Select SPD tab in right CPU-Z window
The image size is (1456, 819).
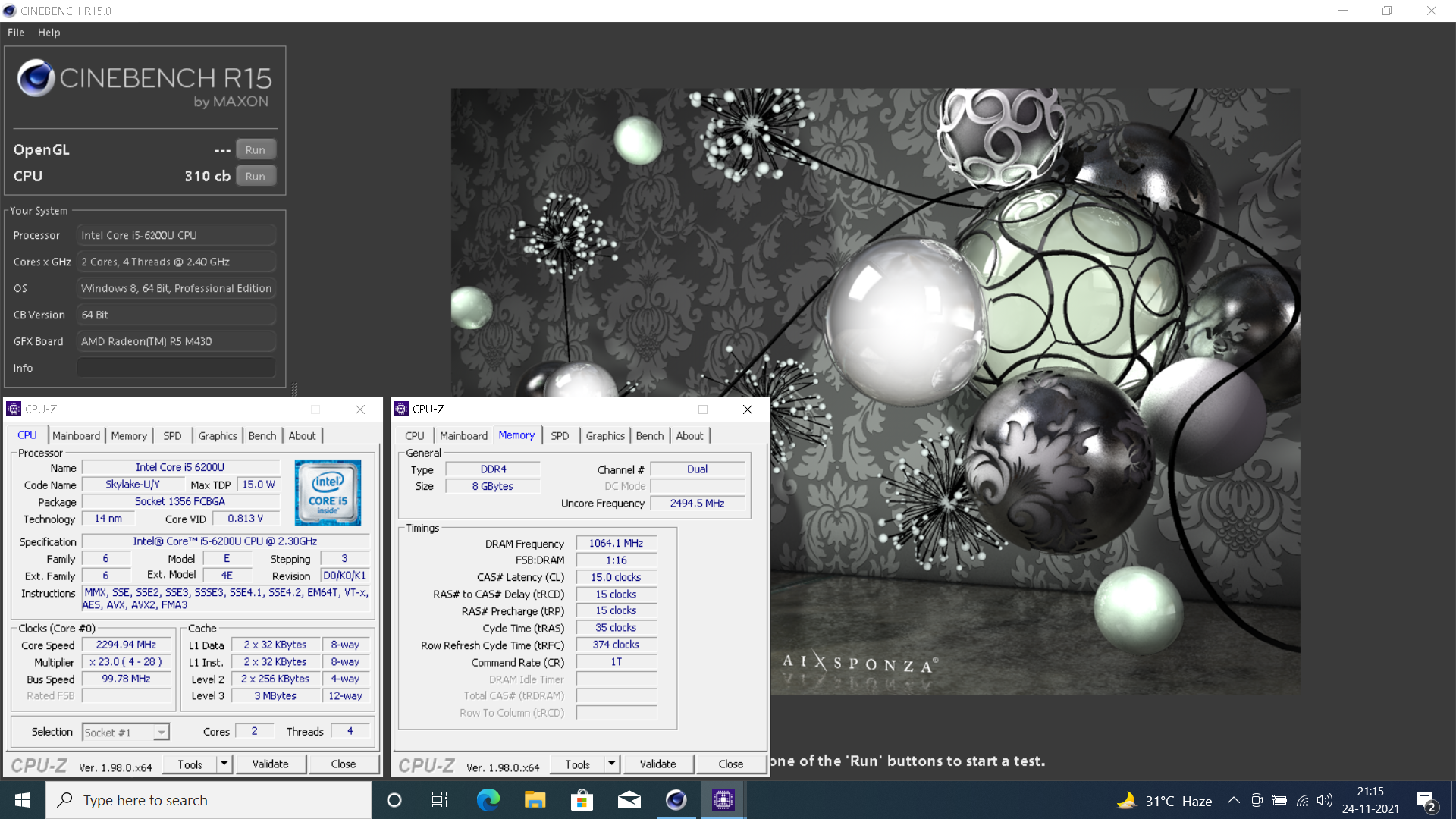[560, 435]
